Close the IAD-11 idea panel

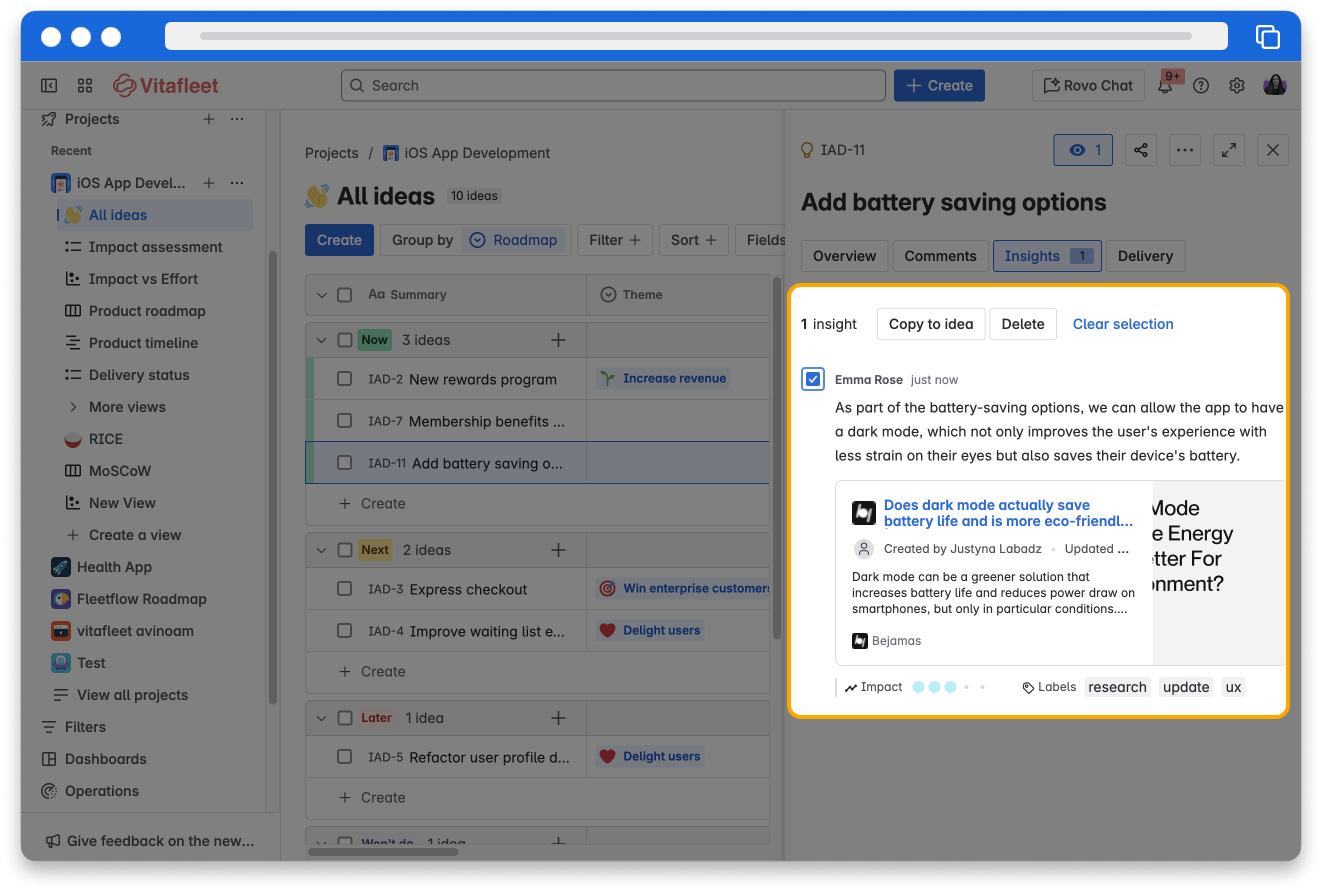pos(1273,150)
